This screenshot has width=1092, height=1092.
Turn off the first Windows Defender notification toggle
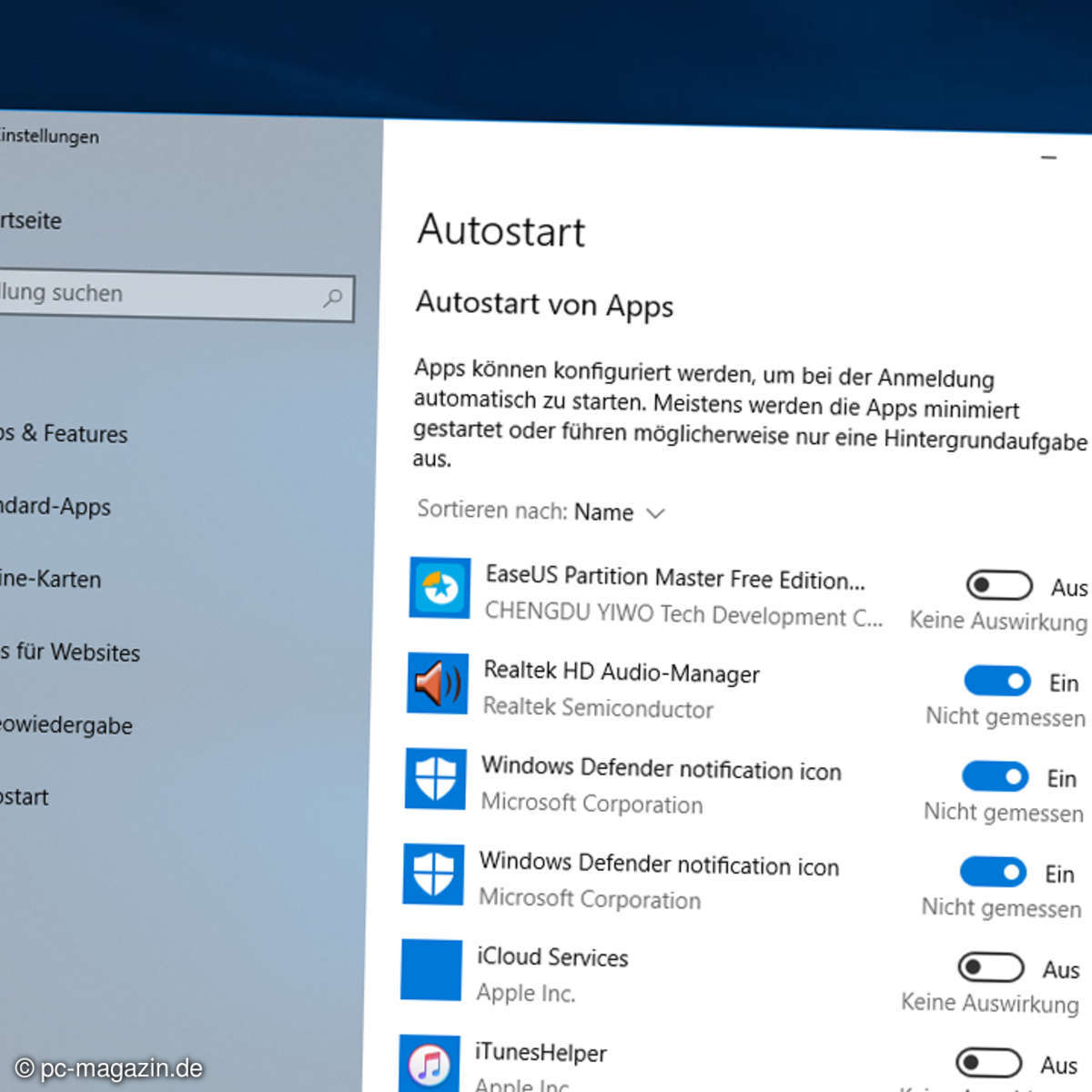[995, 777]
